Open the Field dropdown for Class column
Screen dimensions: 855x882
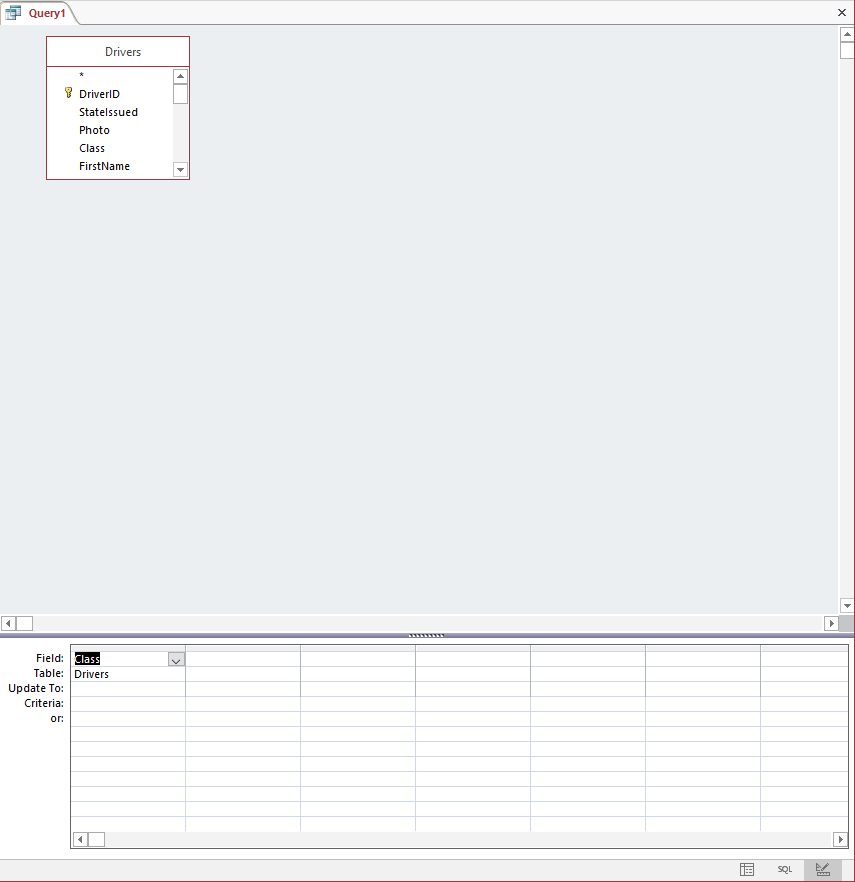click(x=176, y=660)
